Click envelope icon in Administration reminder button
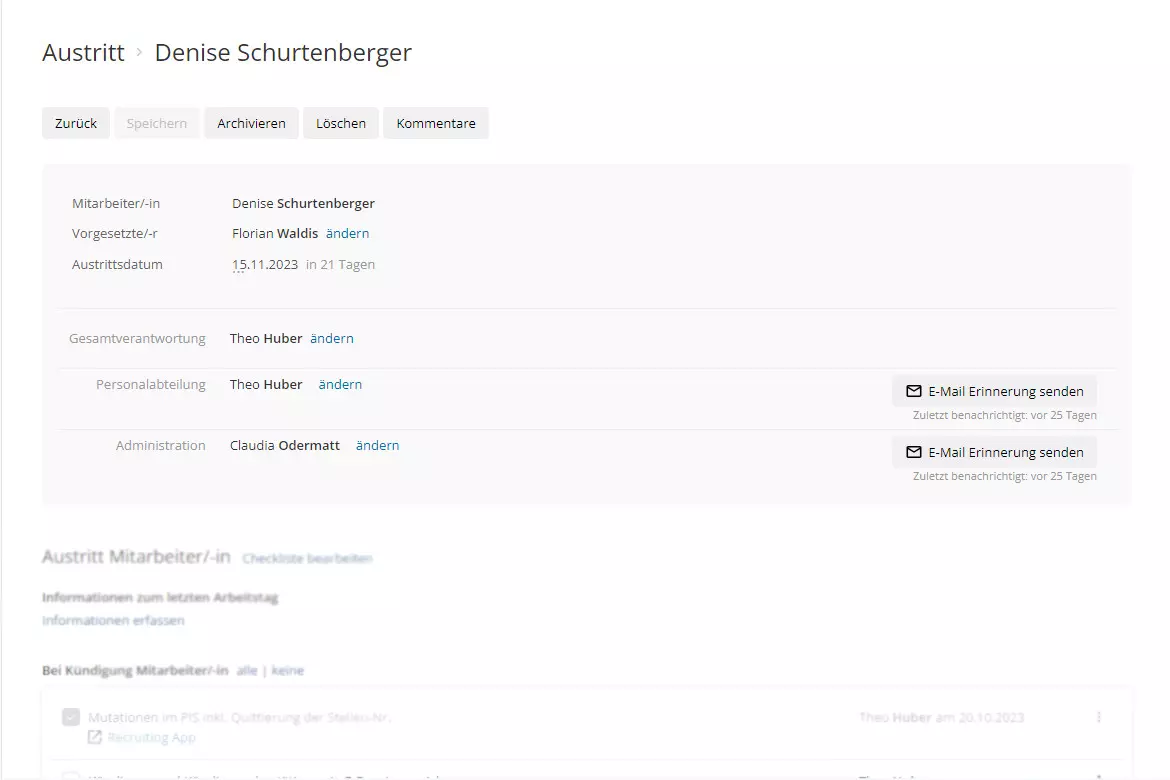Image resolution: width=1170 pixels, height=780 pixels. click(913, 452)
